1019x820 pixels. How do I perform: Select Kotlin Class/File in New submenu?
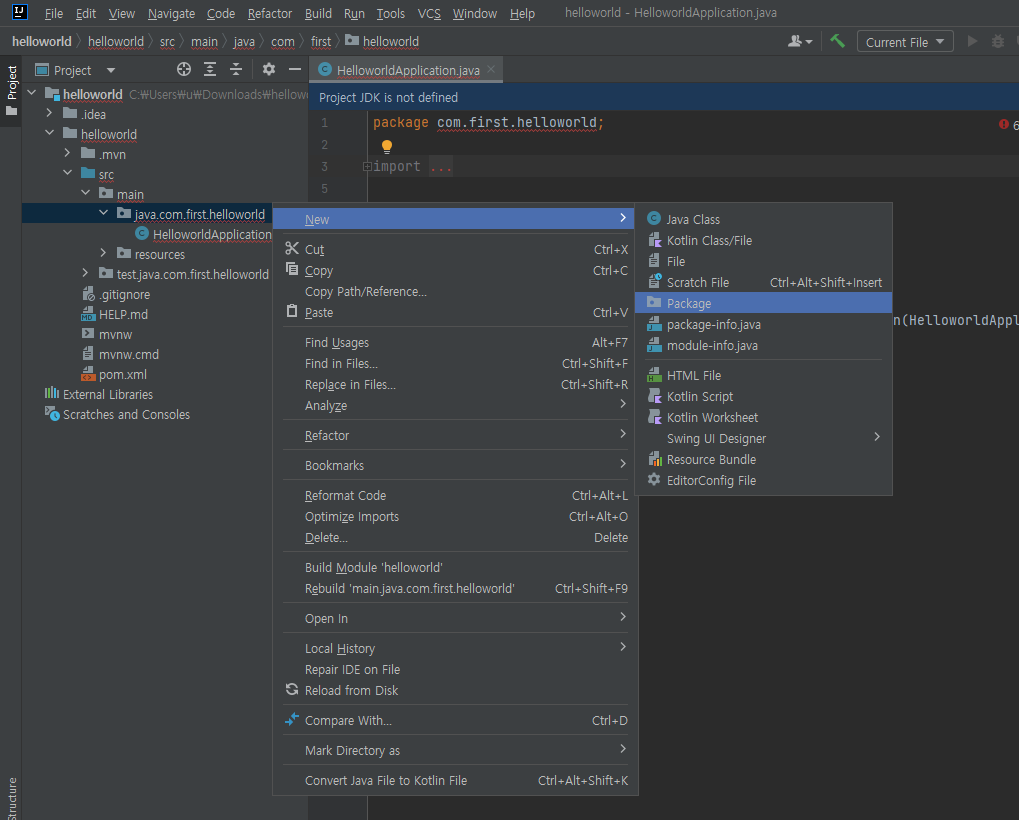[763, 240]
